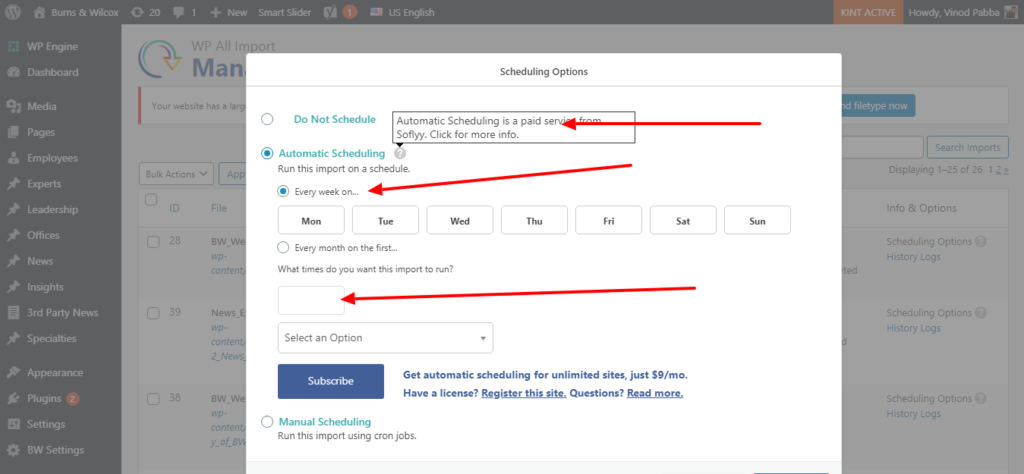Click help icon beside row 28 Scheduling Options

coord(980,242)
